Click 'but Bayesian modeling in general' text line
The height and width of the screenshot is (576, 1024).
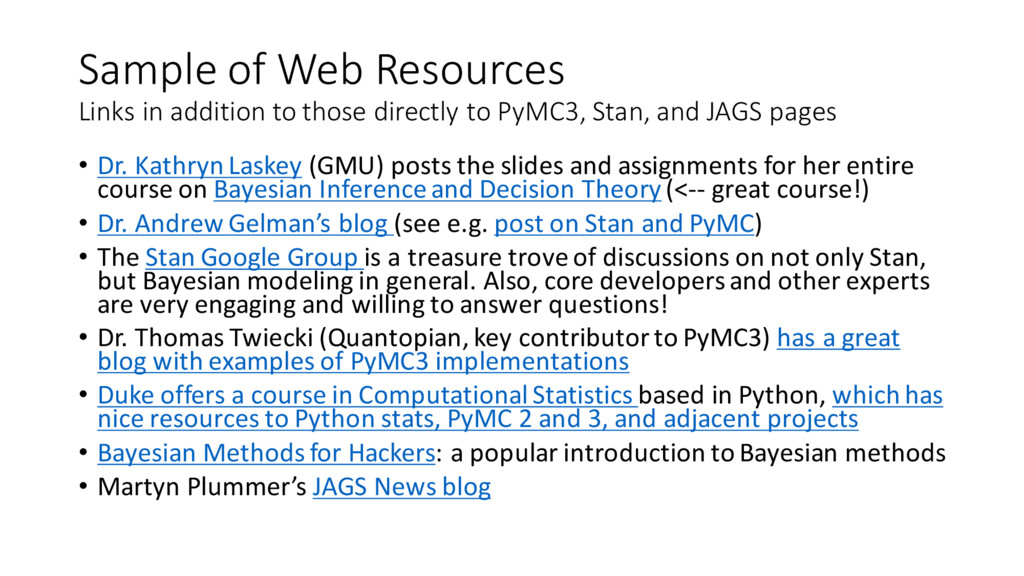[513, 281]
